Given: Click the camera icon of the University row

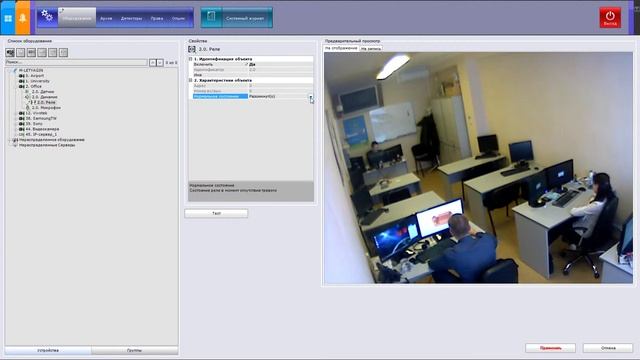Looking at the screenshot, I should [x=22, y=81].
